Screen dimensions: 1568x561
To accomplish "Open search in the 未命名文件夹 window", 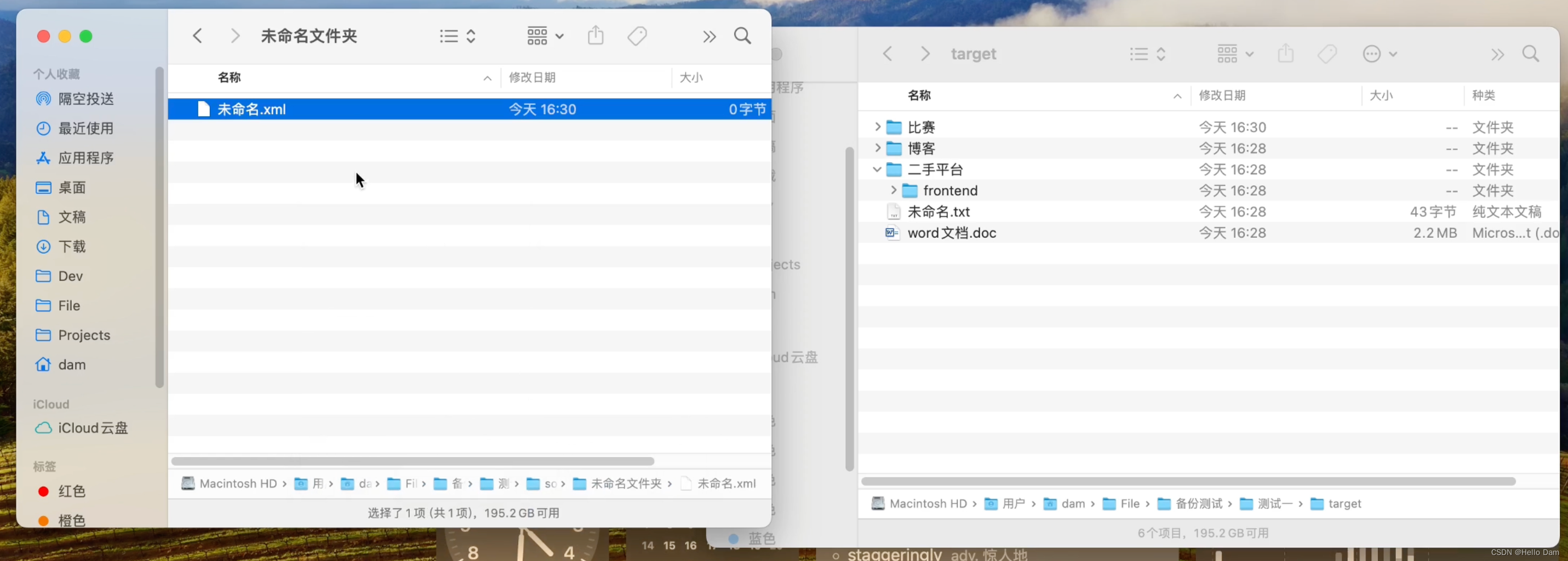I will tap(742, 36).
